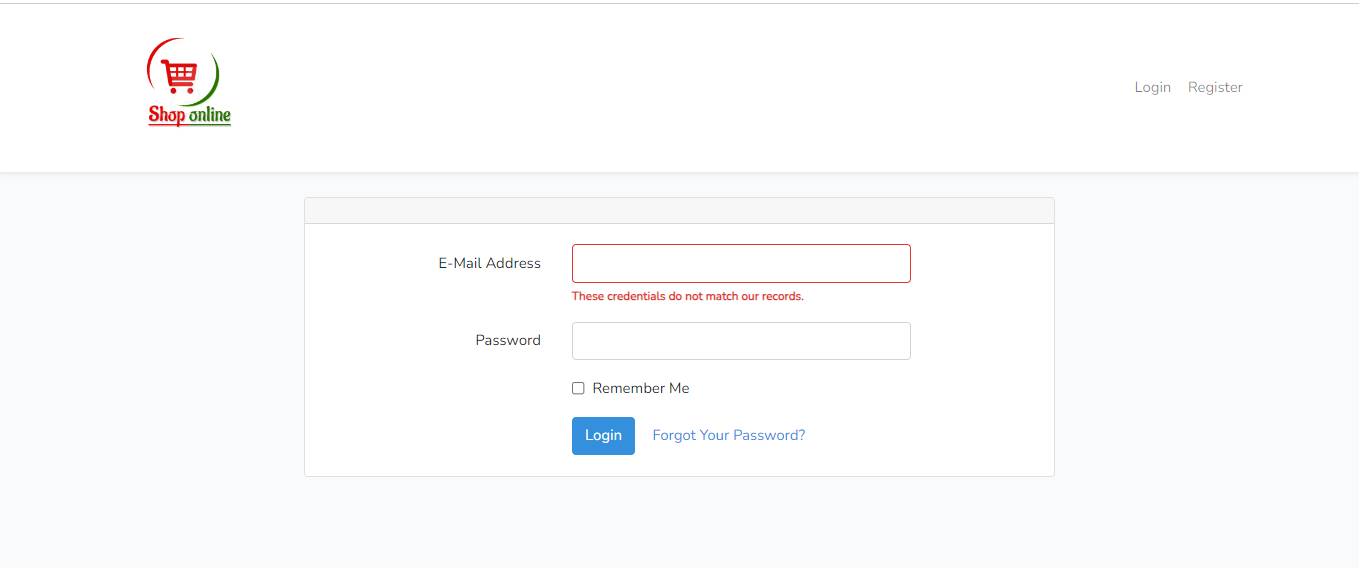Click the green 'online' word in logo
Screen dimensions: 1359x568
(x=210, y=115)
